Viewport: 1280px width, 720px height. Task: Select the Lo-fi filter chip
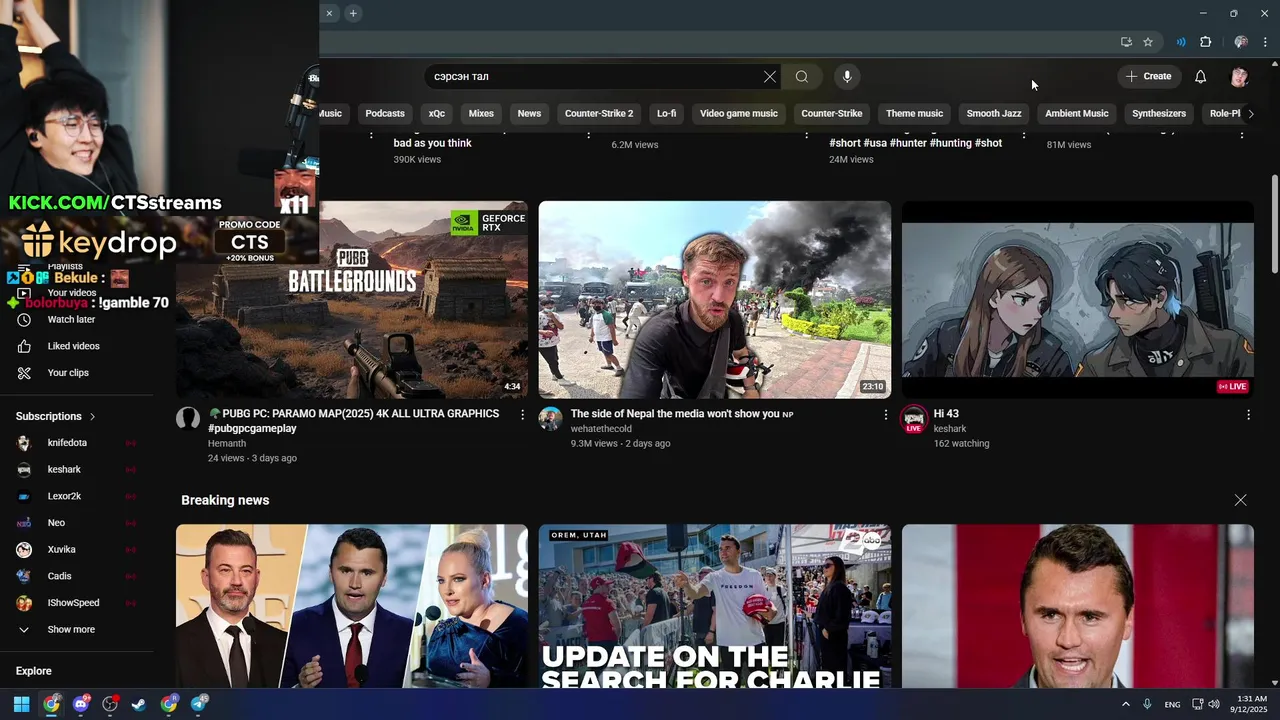tap(667, 114)
